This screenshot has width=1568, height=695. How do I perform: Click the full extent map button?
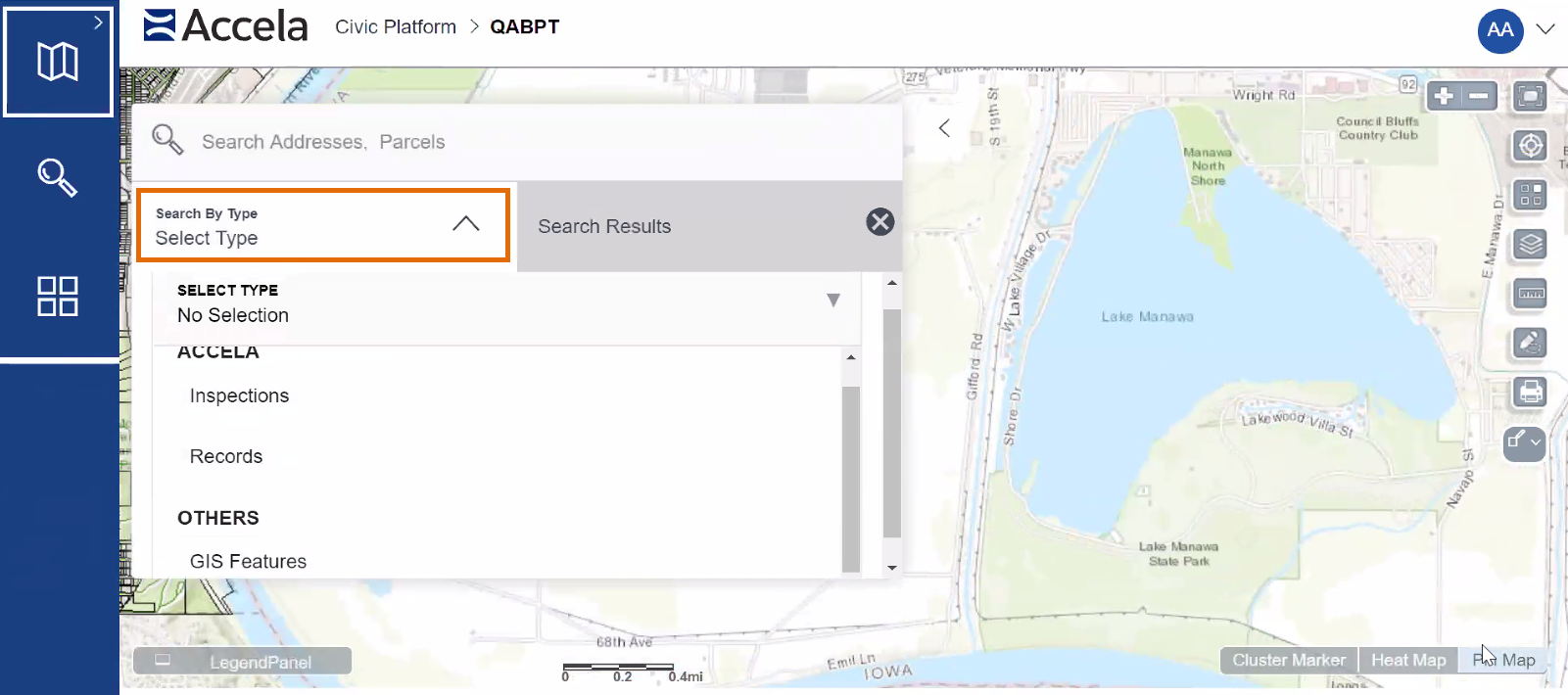[x=1529, y=96]
